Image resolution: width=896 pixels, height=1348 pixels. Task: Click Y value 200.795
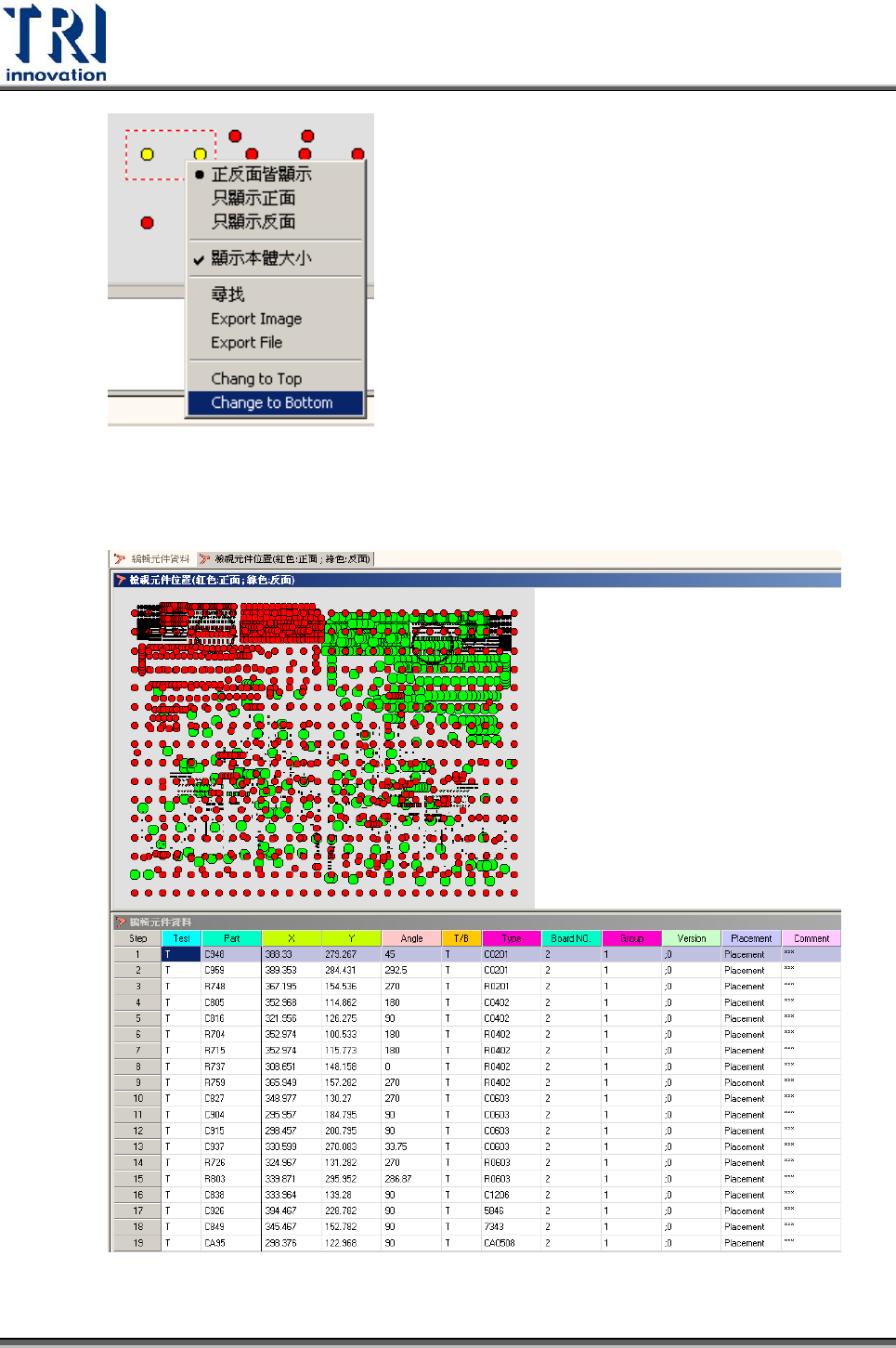click(351, 1131)
